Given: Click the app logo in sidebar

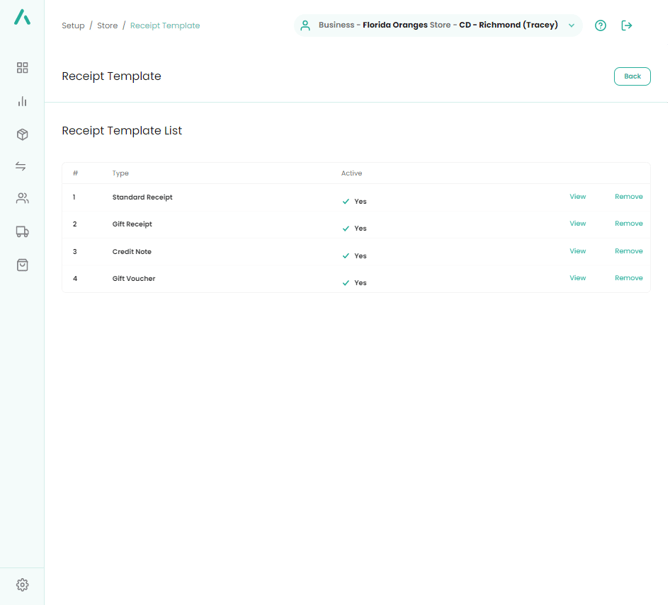Looking at the screenshot, I should point(22,17).
